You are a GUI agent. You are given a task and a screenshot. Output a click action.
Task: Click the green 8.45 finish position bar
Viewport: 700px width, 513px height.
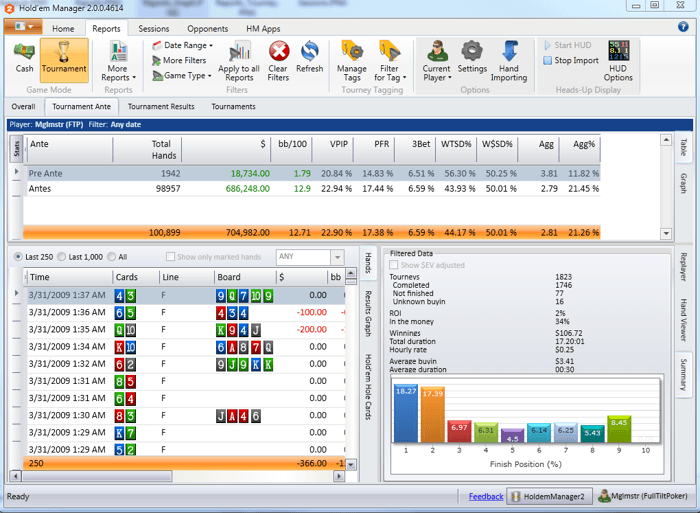pyautogui.click(x=619, y=430)
